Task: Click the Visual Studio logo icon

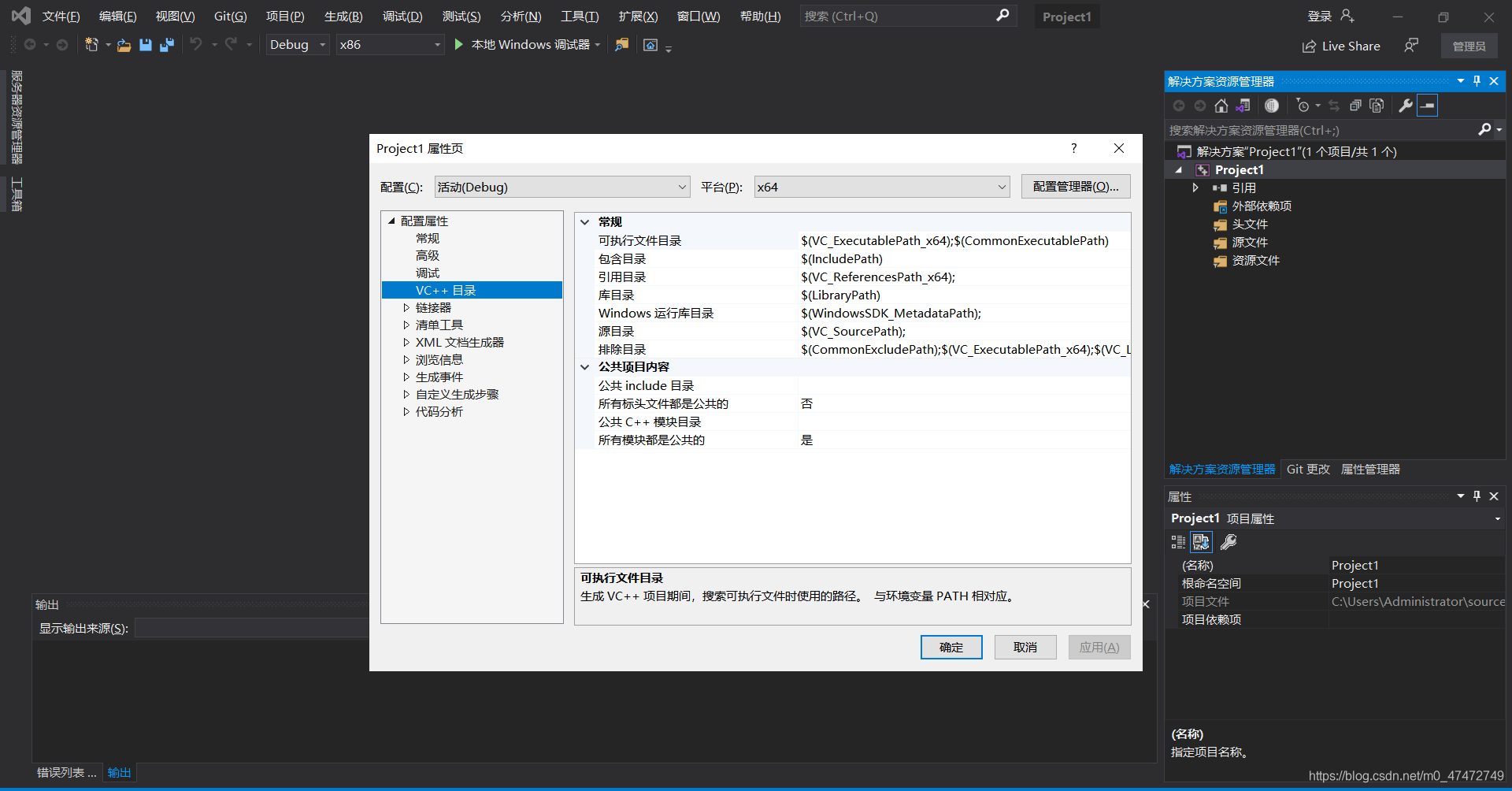Action: click(21, 16)
